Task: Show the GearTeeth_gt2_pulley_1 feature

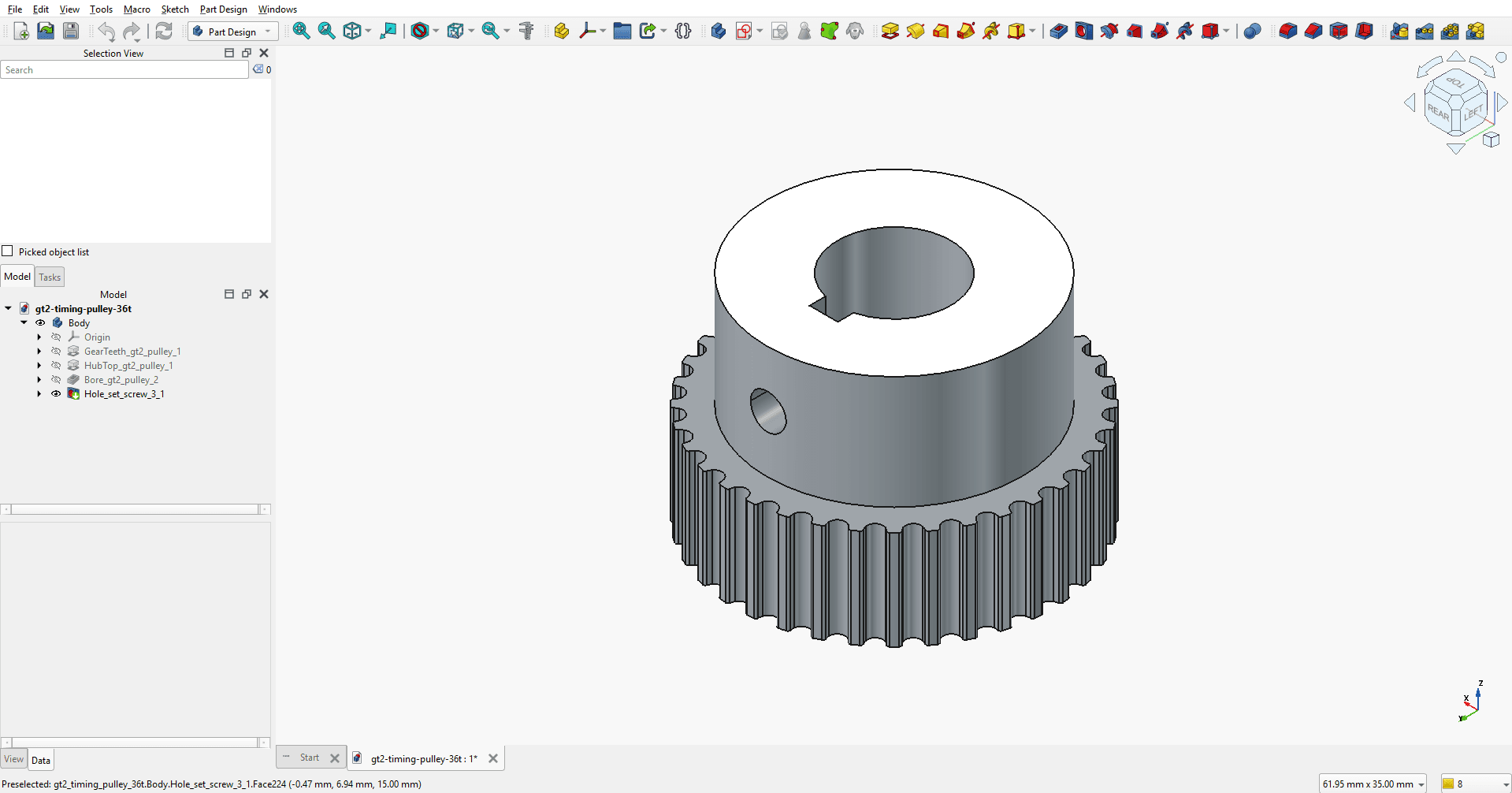Action: pyautogui.click(x=56, y=351)
